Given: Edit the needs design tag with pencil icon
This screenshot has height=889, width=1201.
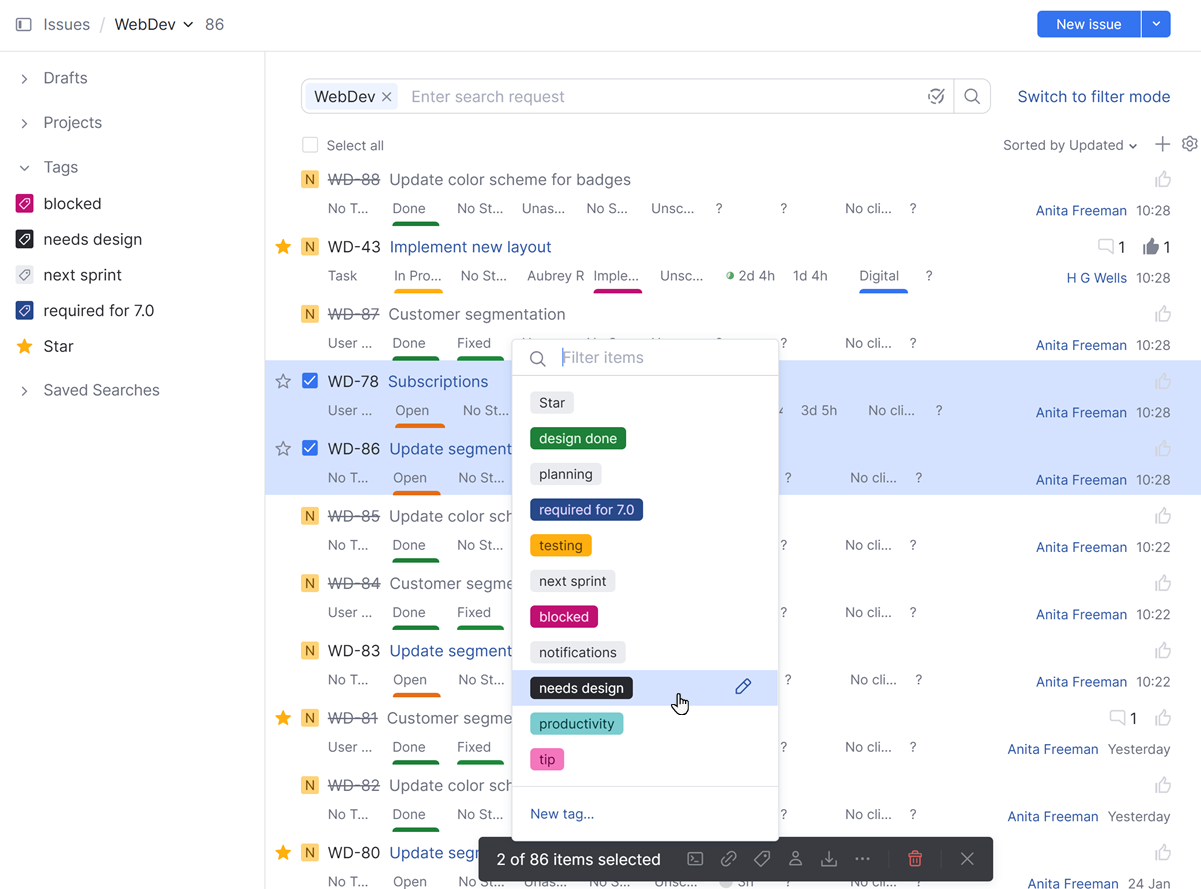Looking at the screenshot, I should pos(743,687).
